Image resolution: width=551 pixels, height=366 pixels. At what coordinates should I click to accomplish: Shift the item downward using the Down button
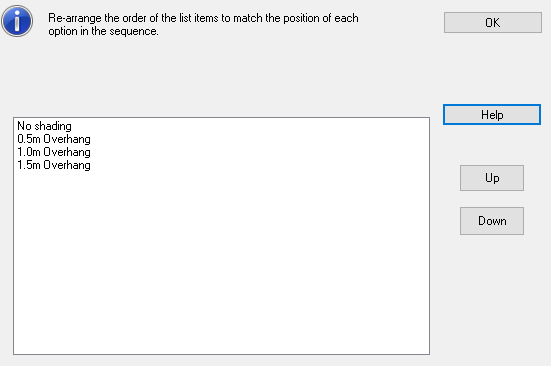[x=492, y=221]
